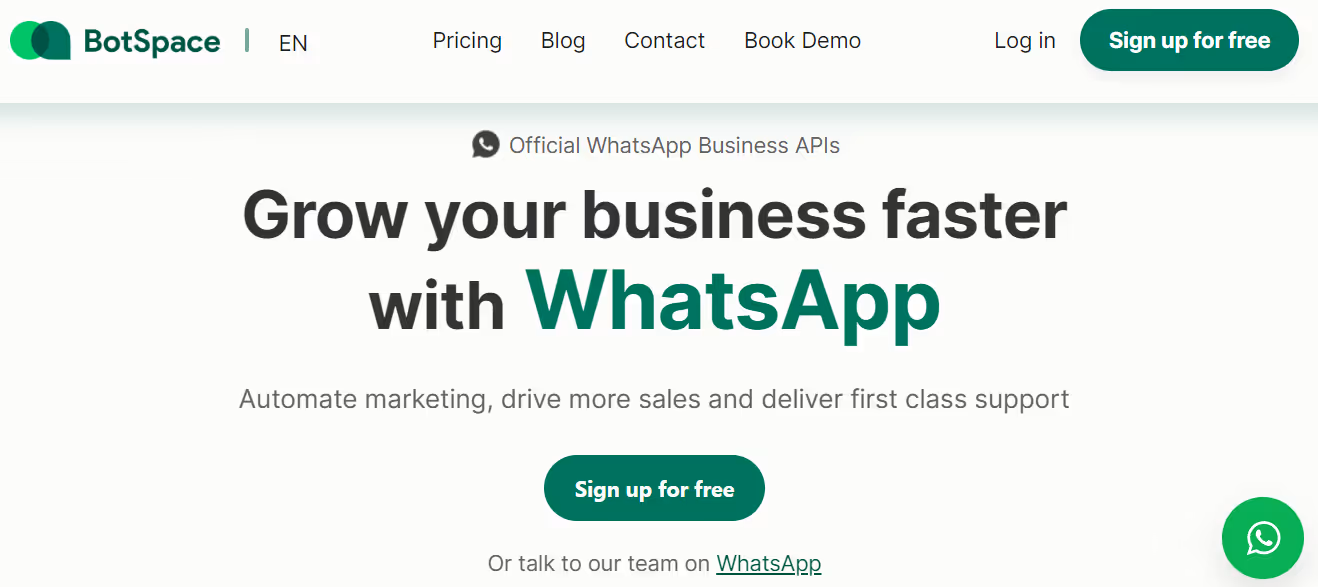Click the word 'with' in the headline
This screenshot has width=1318, height=587.
click(437, 304)
